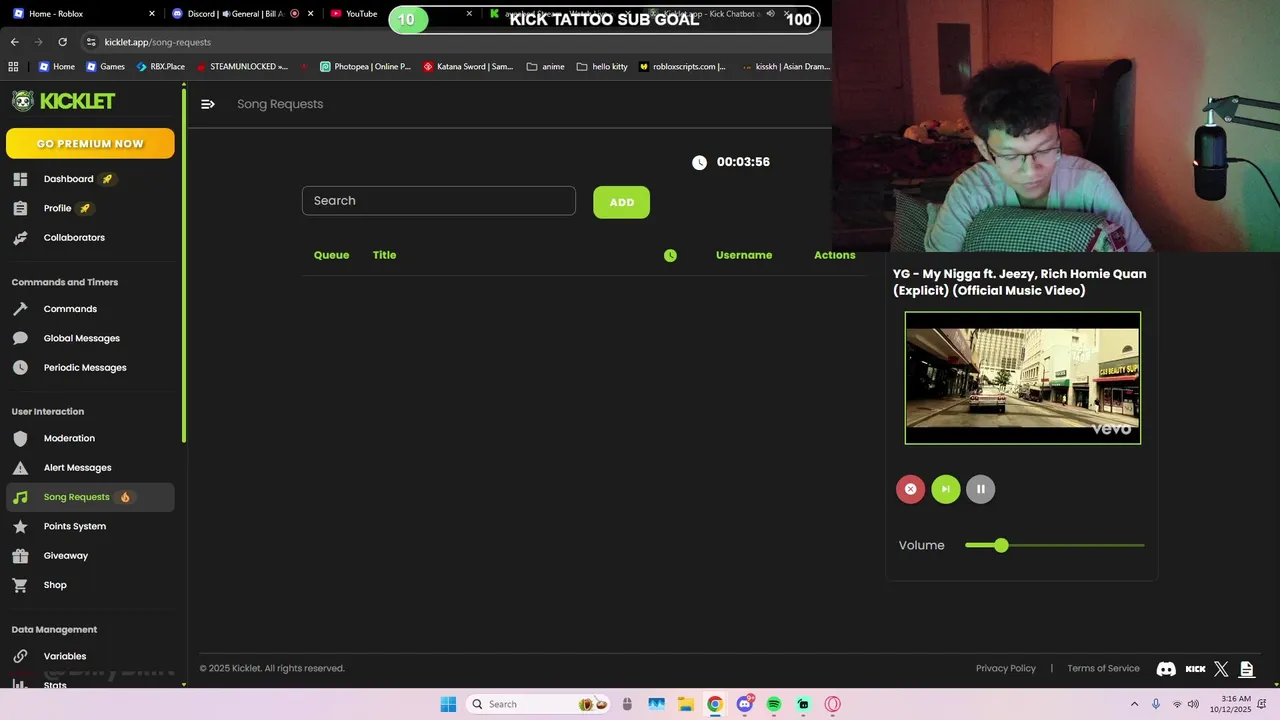The width and height of the screenshot is (1280, 720).
Task: Click the red remove song button
Action: 910,489
